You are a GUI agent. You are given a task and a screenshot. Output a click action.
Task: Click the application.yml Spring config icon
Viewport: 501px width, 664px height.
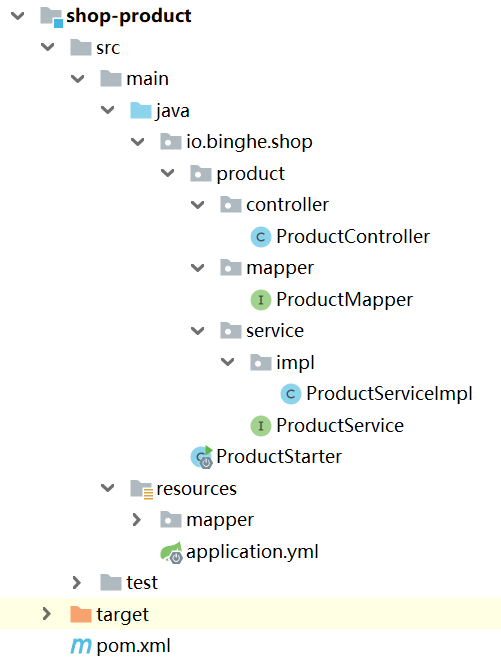[x=172, y=553]
